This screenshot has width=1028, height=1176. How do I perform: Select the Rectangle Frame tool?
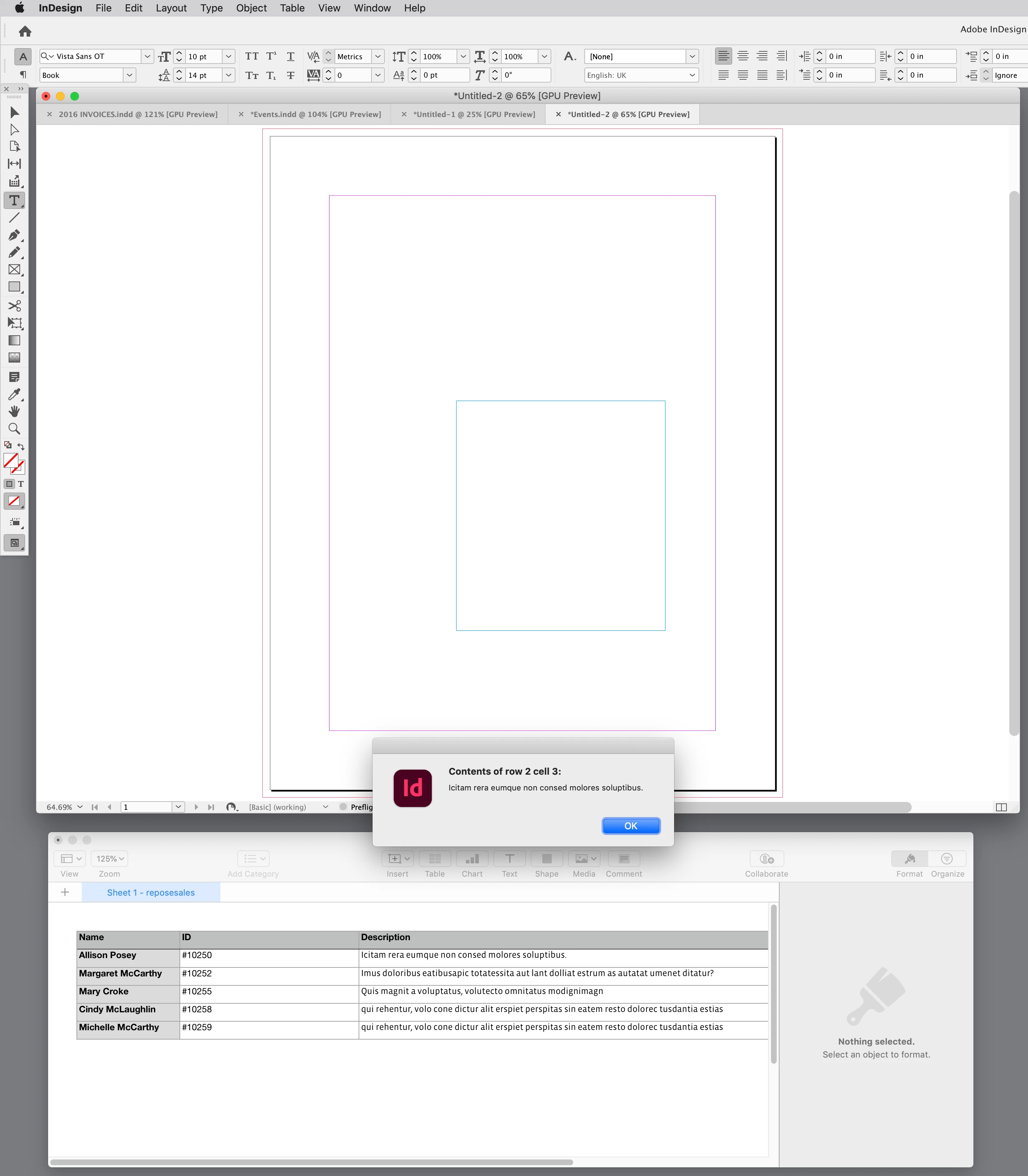click(x=14, y=270)
